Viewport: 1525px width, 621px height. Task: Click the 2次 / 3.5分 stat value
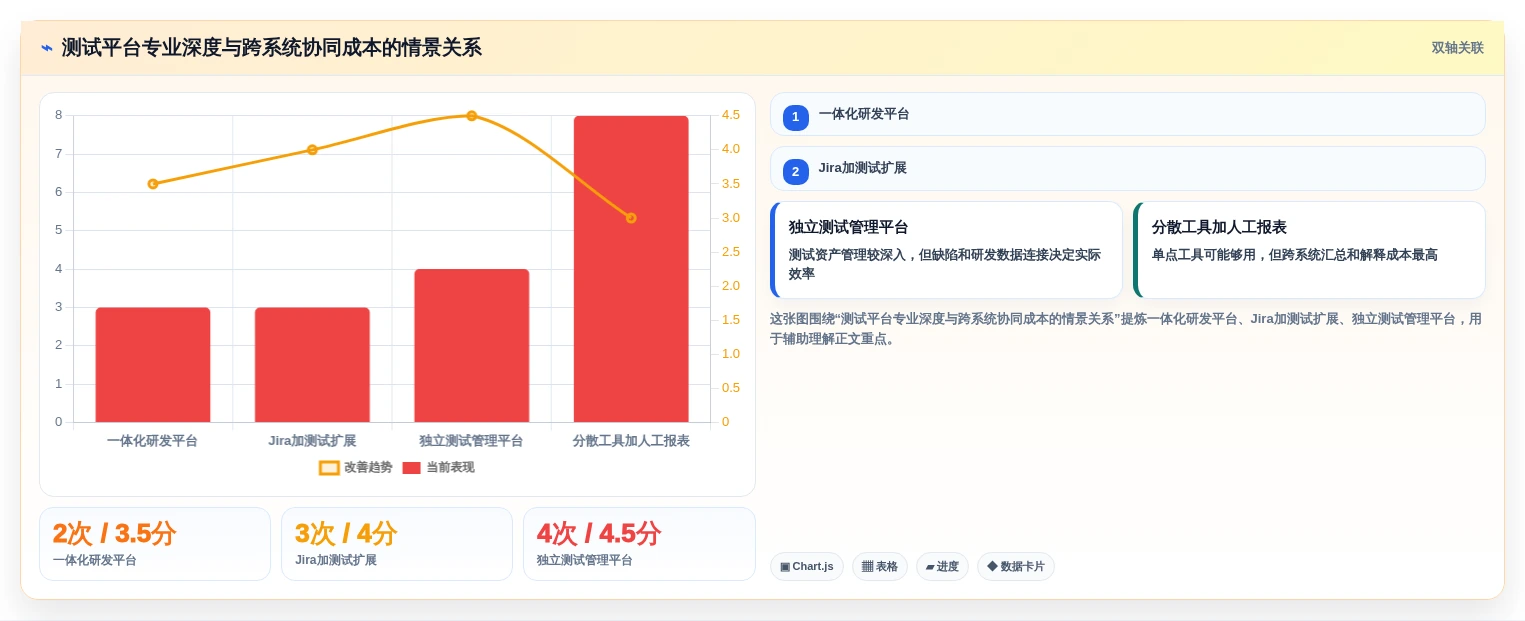tap(114, 534)
